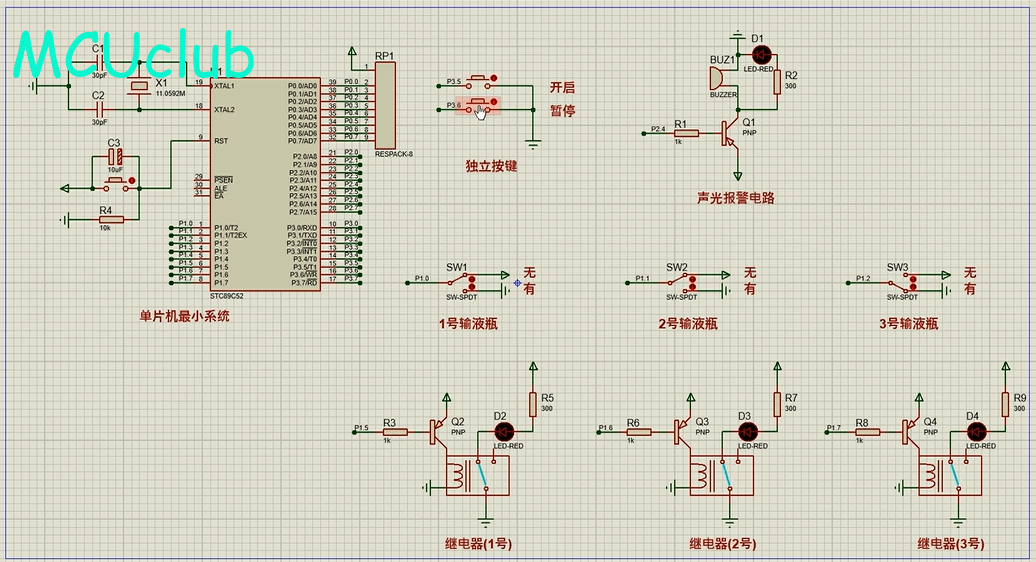This screenshot has width=1036, height=562.
Task: Click the STC89C52 microcontroller chip
Action: click(265, 183)
